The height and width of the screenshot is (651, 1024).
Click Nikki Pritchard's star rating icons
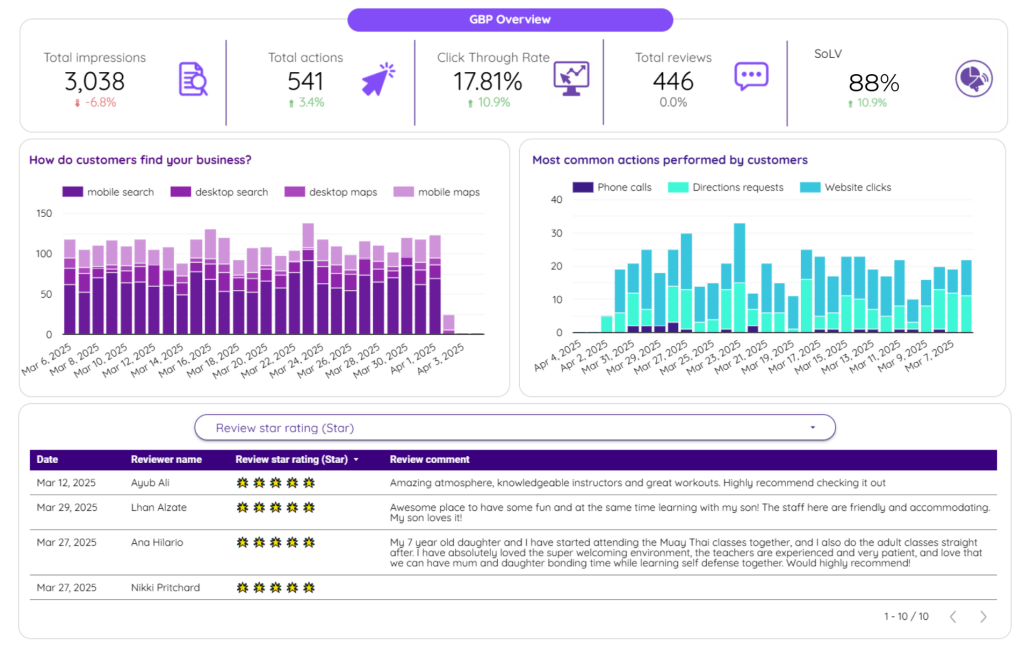tap(276, 588)
